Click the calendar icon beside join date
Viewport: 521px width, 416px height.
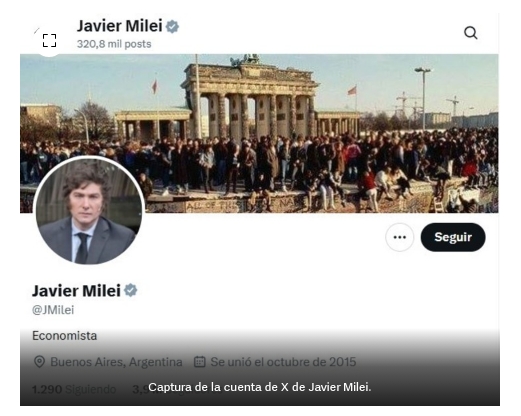pos(200,361)
